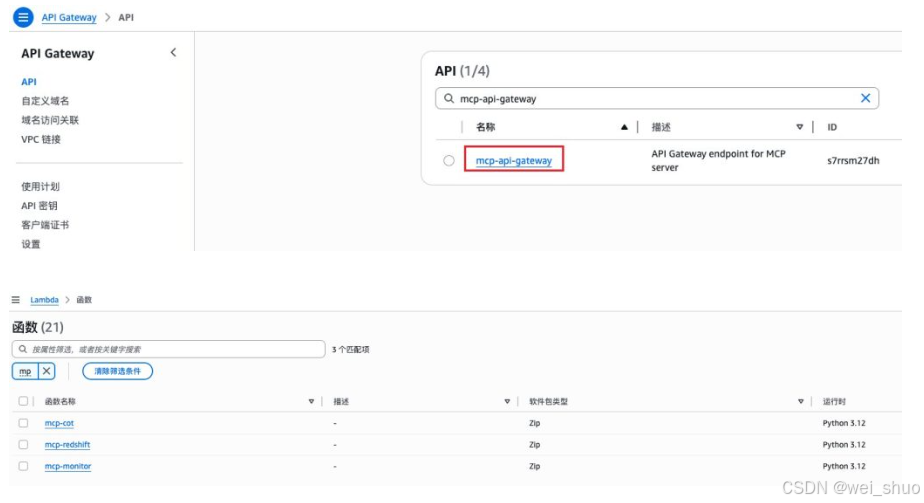Open 使用计划 in the sidebar
Image resolution: width=924 pixels, height=503 pixels.
point(41,187)
